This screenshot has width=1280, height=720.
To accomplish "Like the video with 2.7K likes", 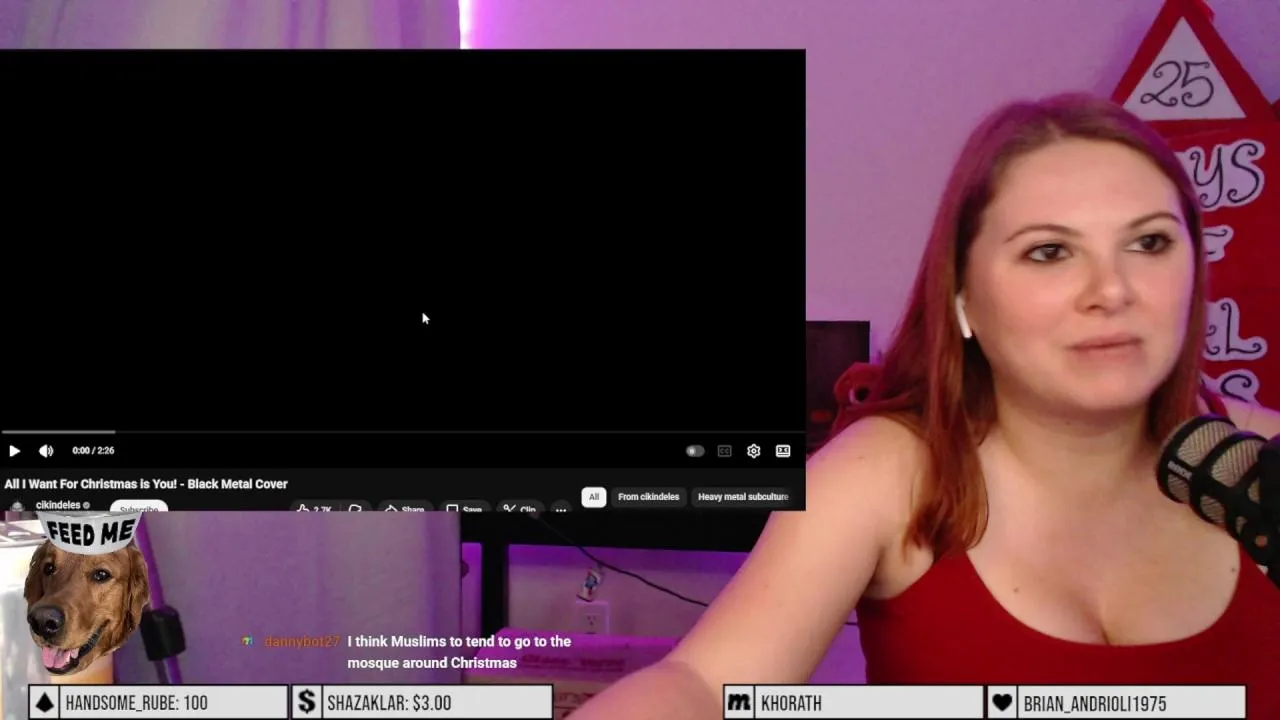I will click(x=315, y=508).
